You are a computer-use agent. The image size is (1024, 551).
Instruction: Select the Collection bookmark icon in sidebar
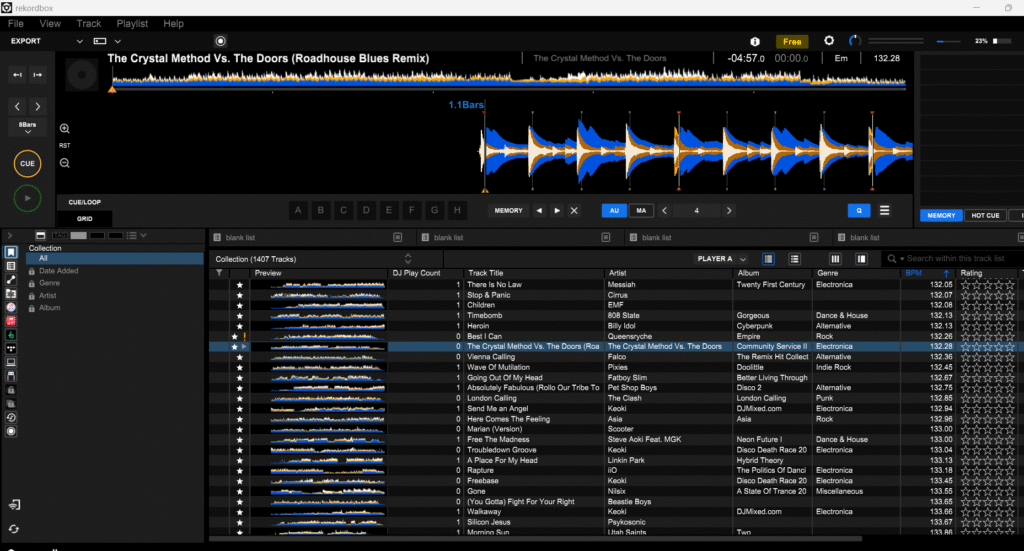[x=11, y=252]
